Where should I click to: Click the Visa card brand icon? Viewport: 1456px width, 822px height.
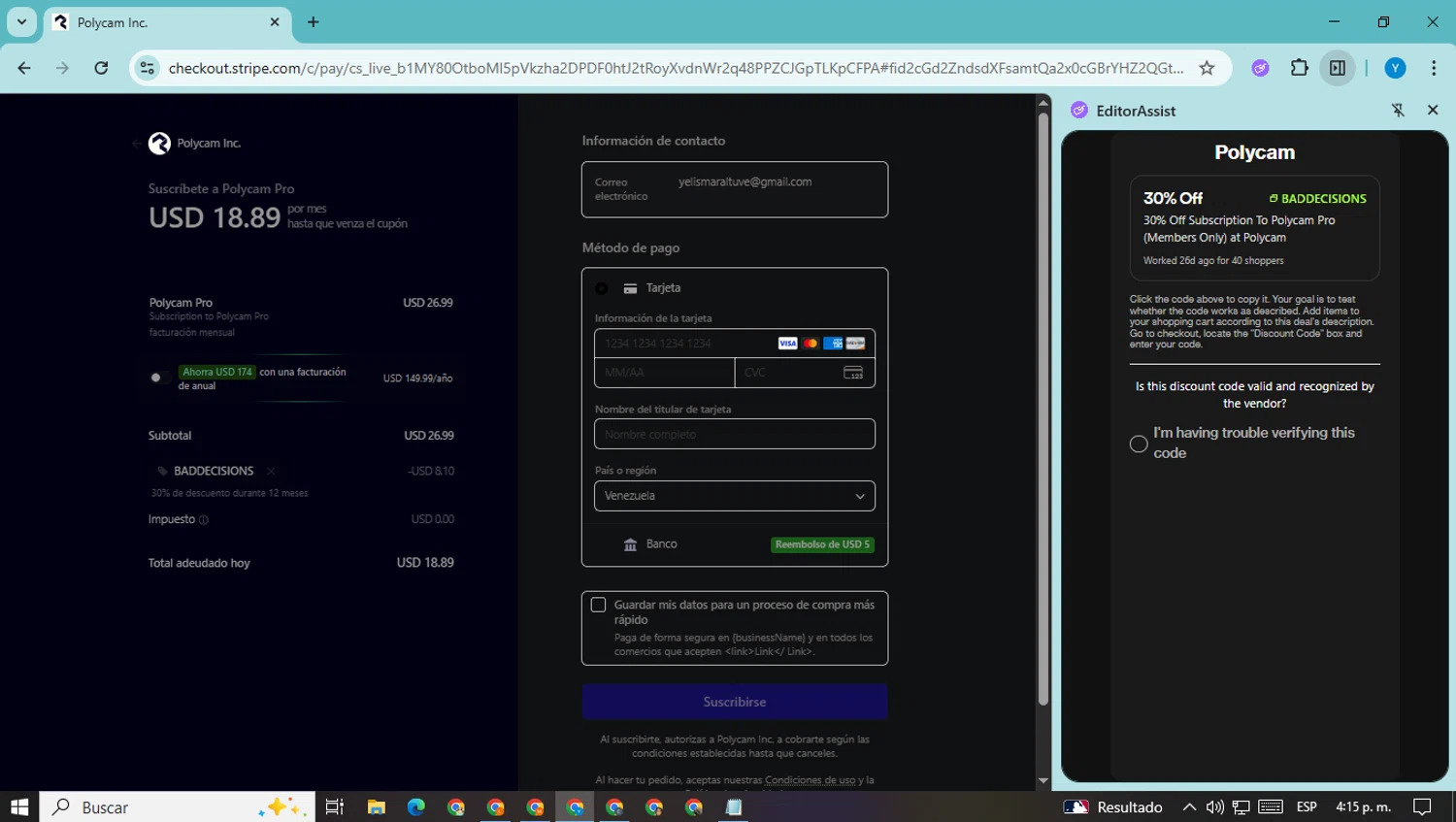tap(787, 344)
